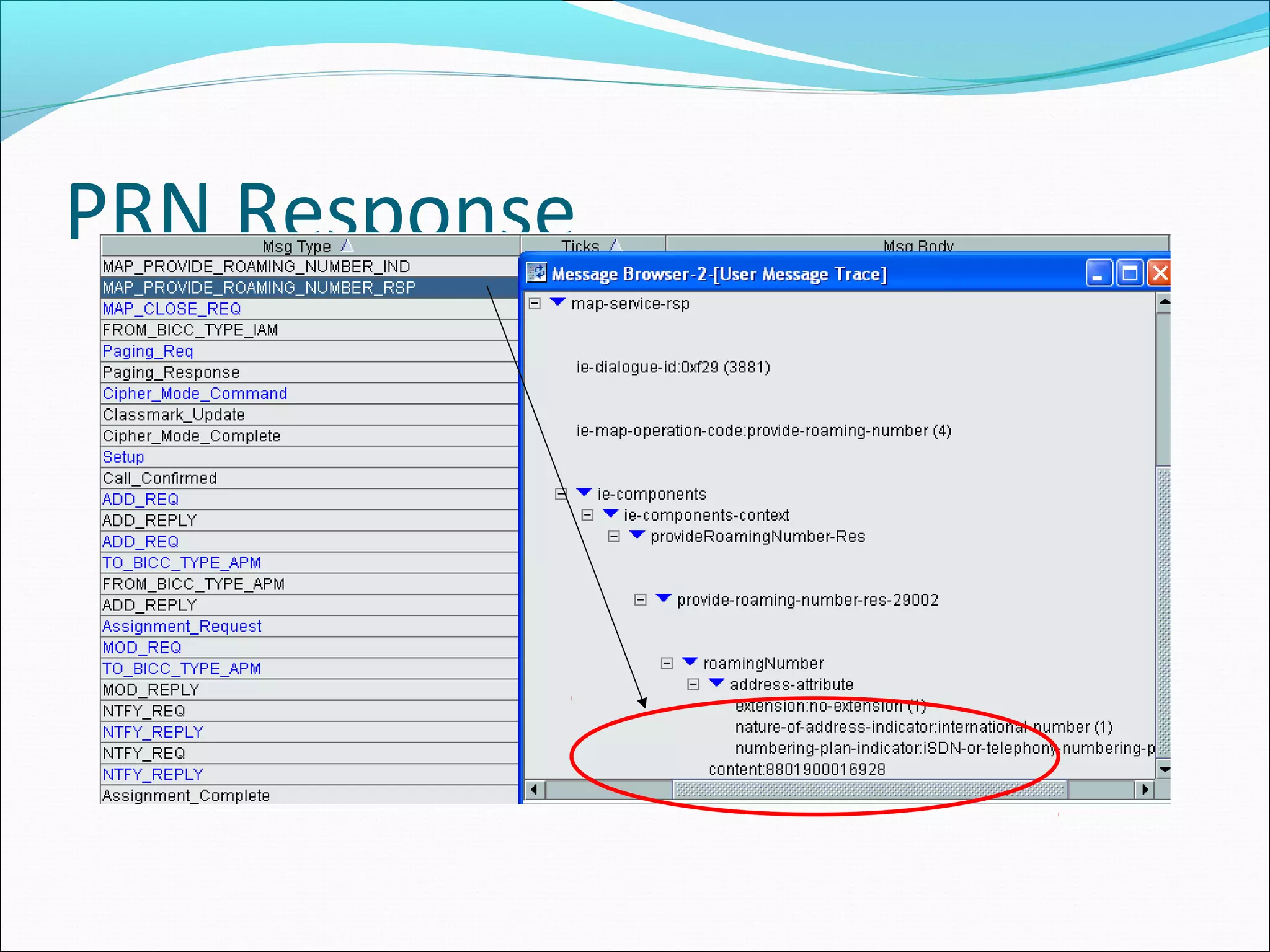The height and width of the screenshot is (952, 1270).
Task: Collapse the provideRoamingNumber-Res node
Action: [x=614, y=536]
